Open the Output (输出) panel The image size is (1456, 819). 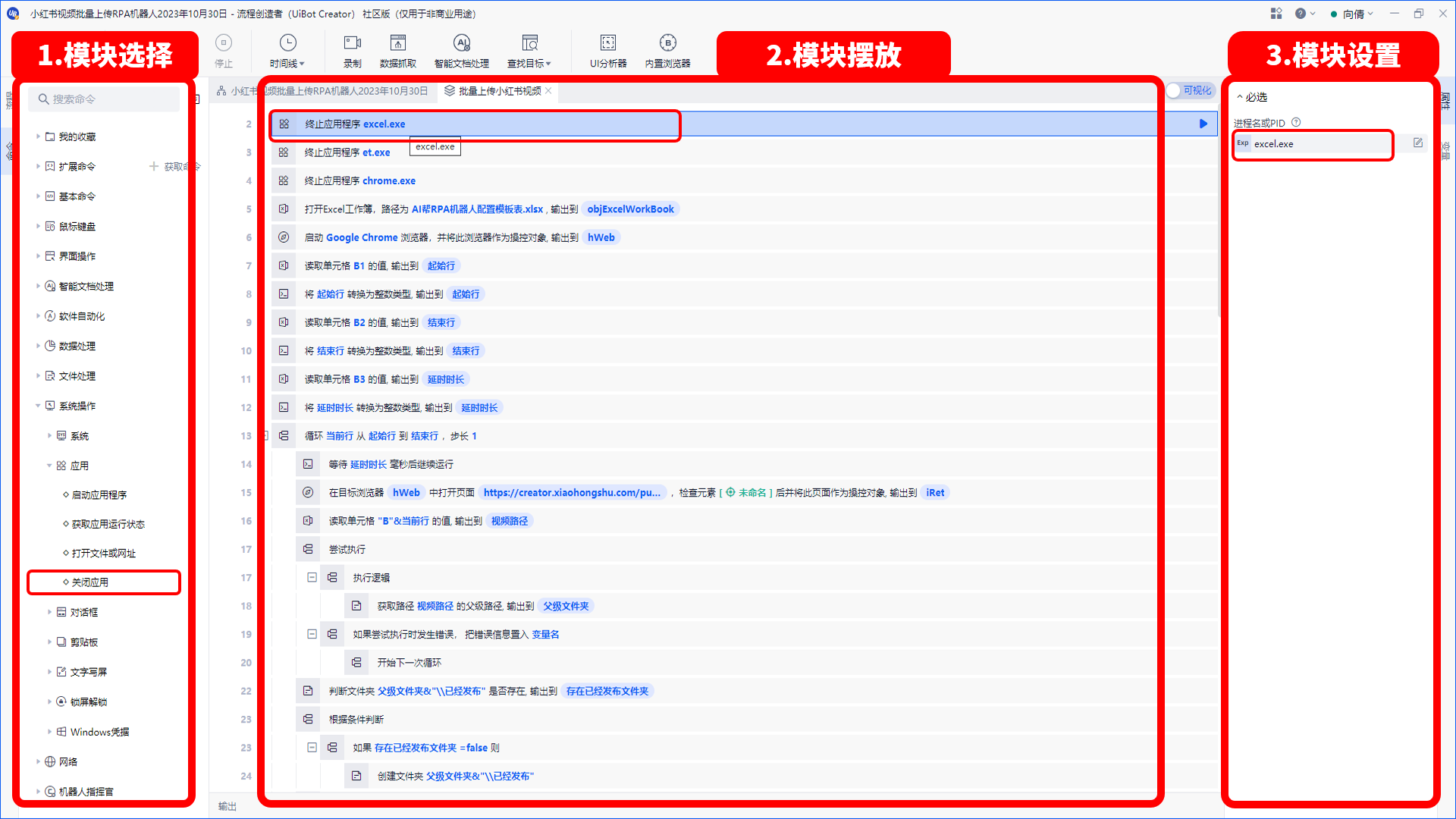click(227, 806)
